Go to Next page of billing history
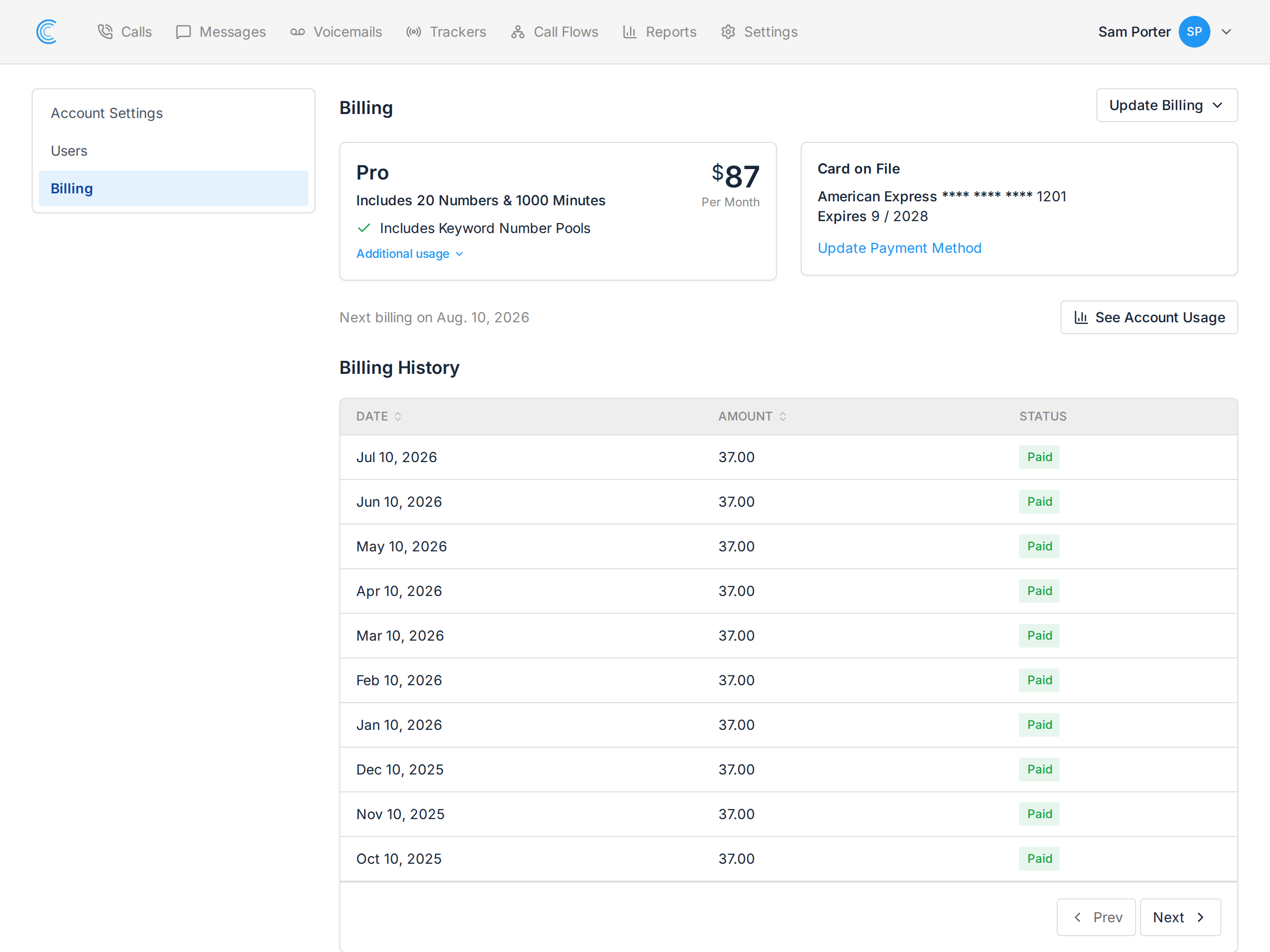This screenshot has height=952, width=1270. tap(1180, 917)
